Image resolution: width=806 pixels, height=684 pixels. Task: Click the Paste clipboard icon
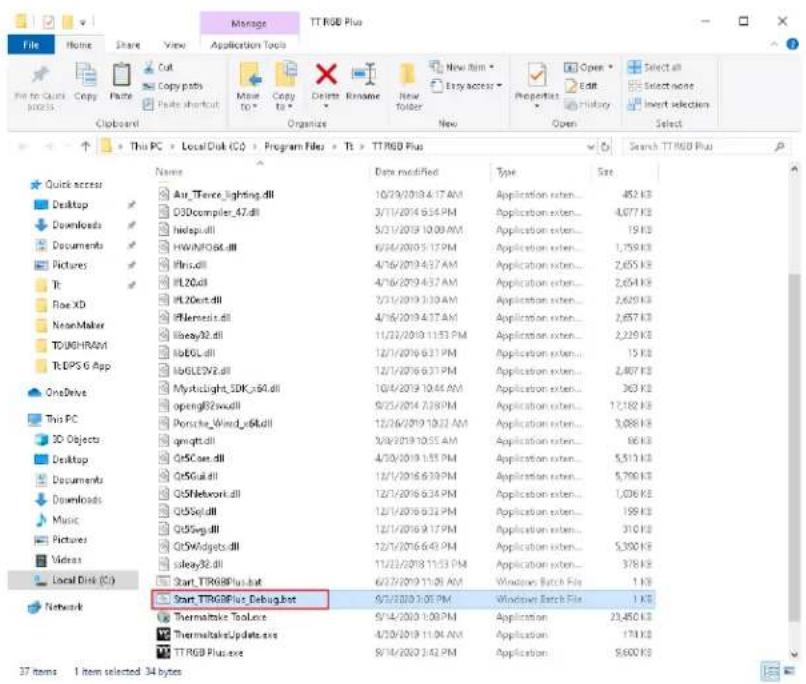(x=121, y=75)
